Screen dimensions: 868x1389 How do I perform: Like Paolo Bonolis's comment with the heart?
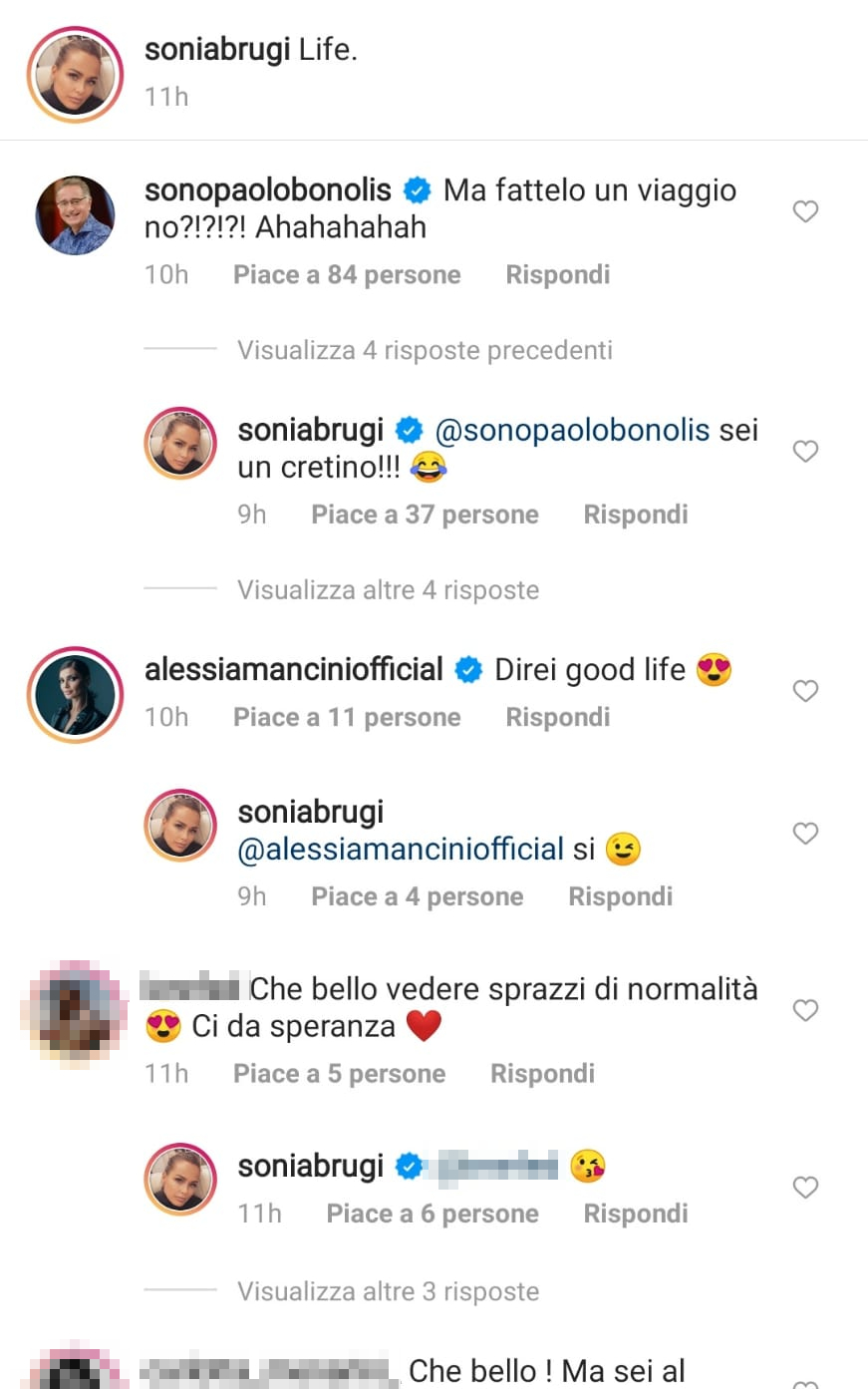pos(805,211)
